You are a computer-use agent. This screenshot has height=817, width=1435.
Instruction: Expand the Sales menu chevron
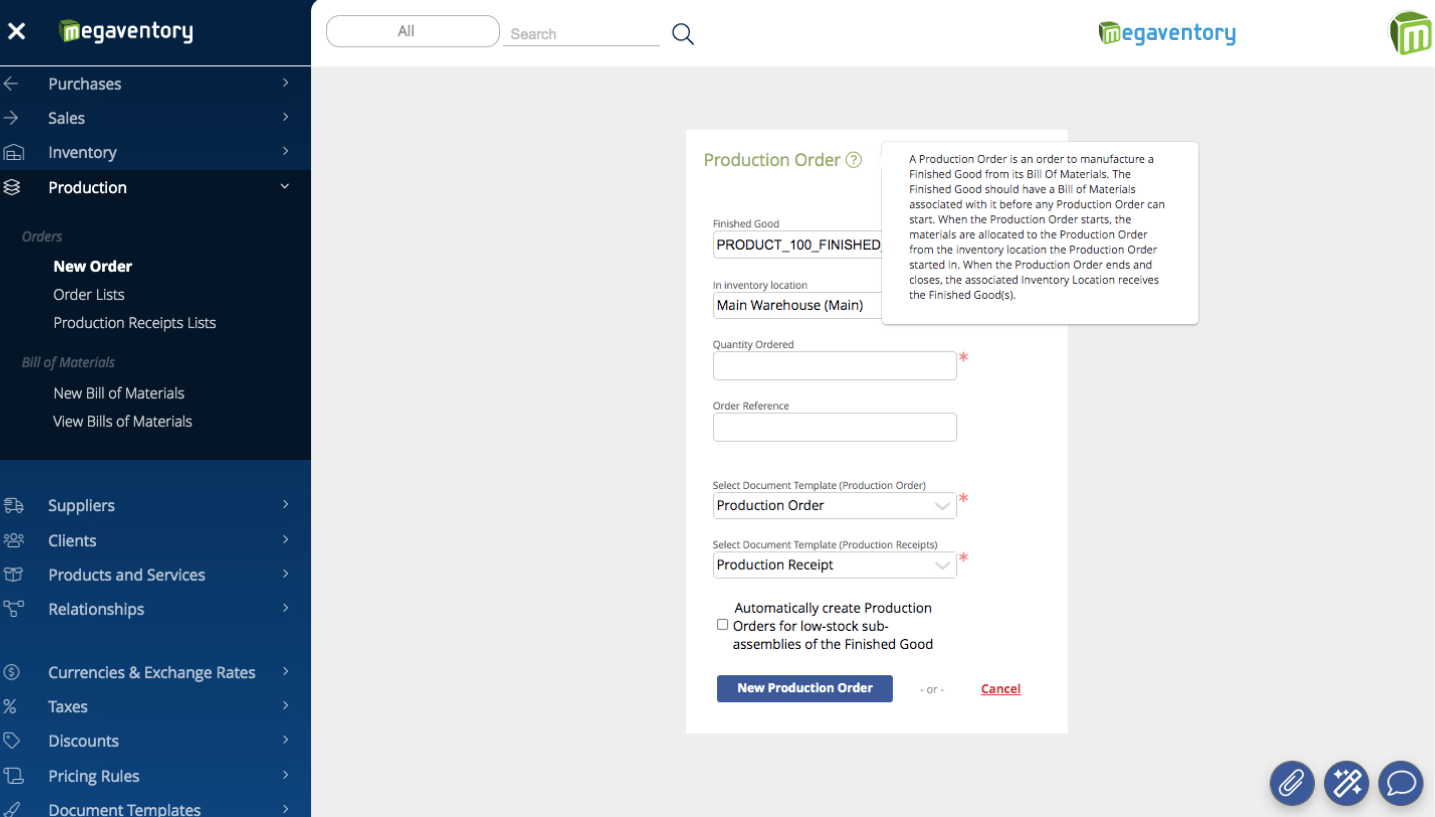click(x=285, y=117)
